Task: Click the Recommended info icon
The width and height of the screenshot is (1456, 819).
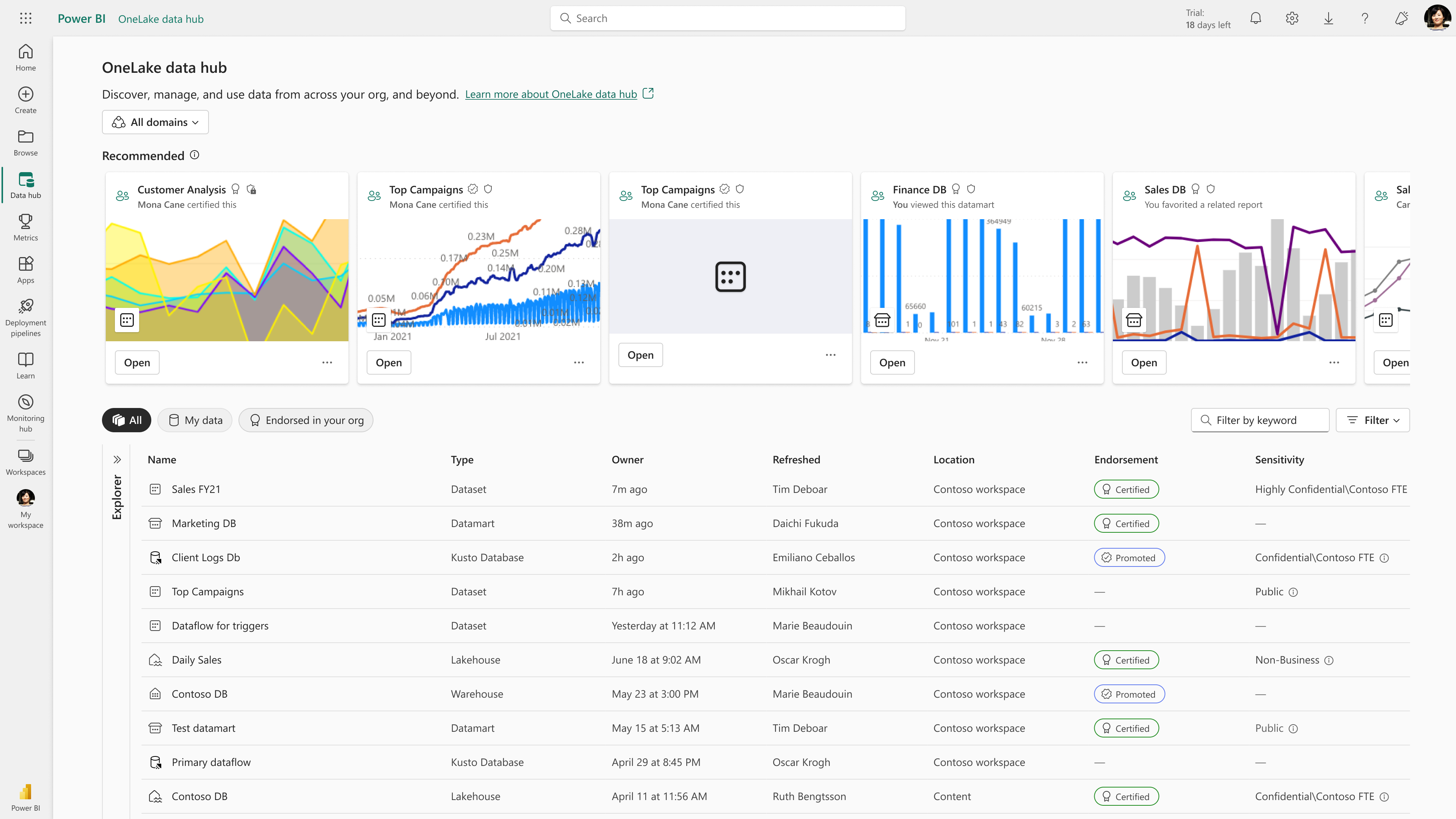Action: 195,155
